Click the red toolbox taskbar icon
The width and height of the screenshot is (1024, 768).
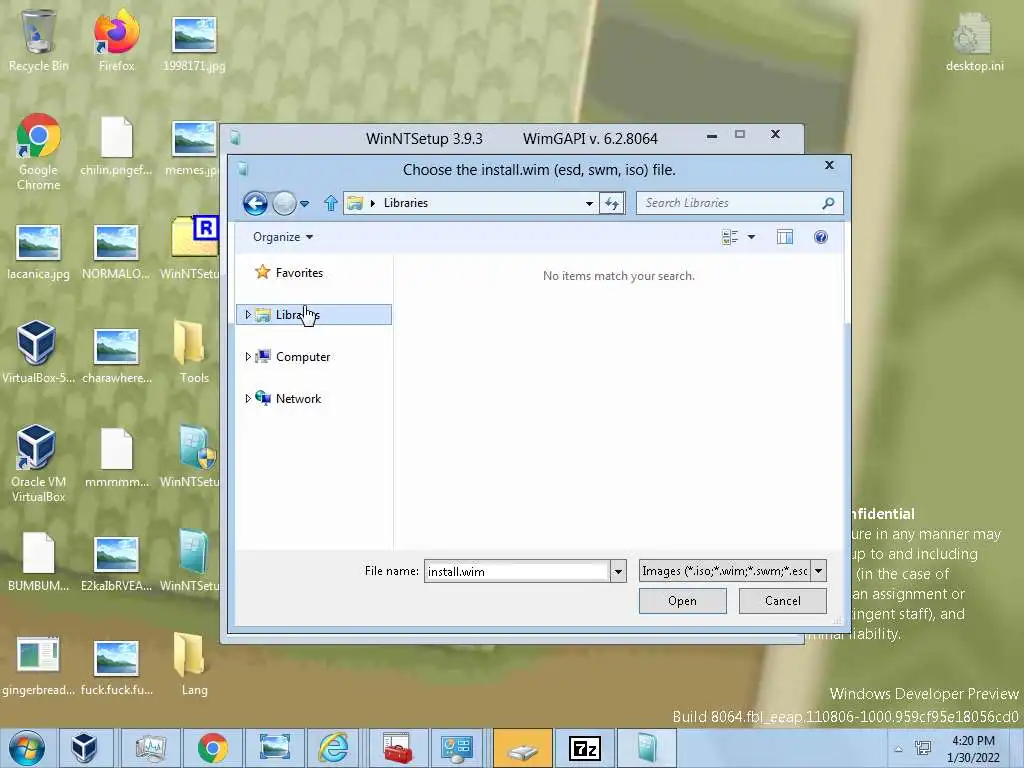tap(397, 748)
